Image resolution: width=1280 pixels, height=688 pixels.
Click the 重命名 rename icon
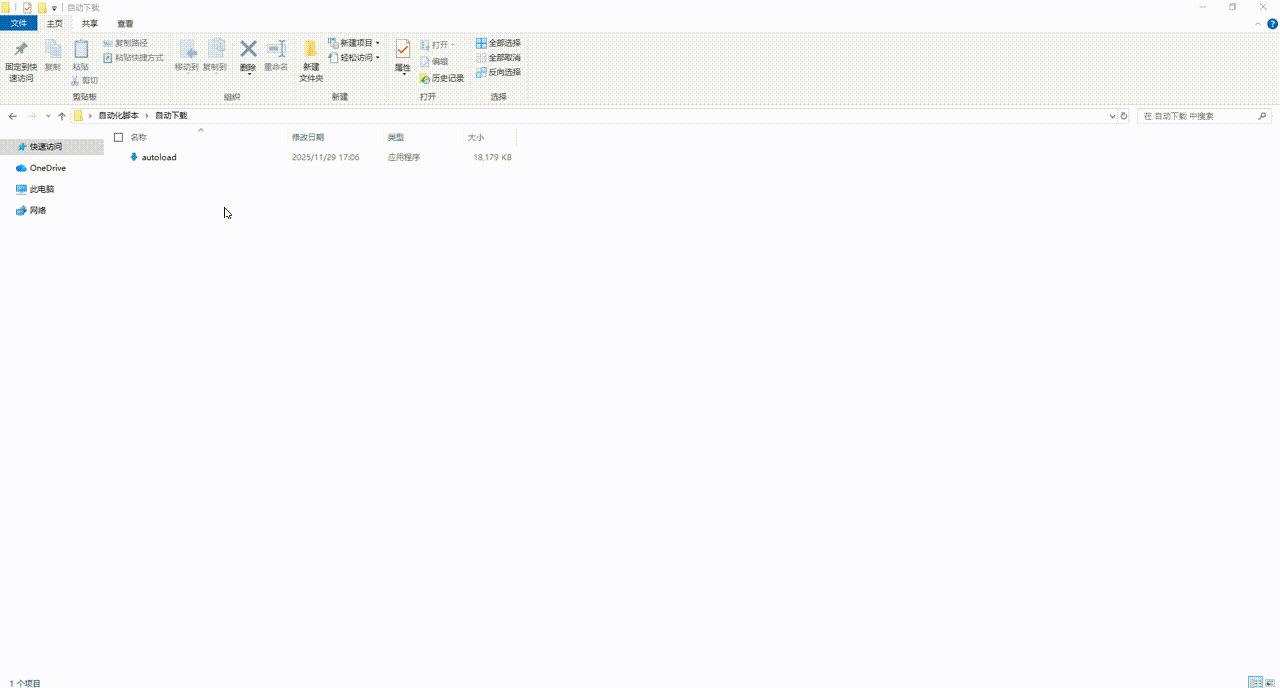[276, 49]
